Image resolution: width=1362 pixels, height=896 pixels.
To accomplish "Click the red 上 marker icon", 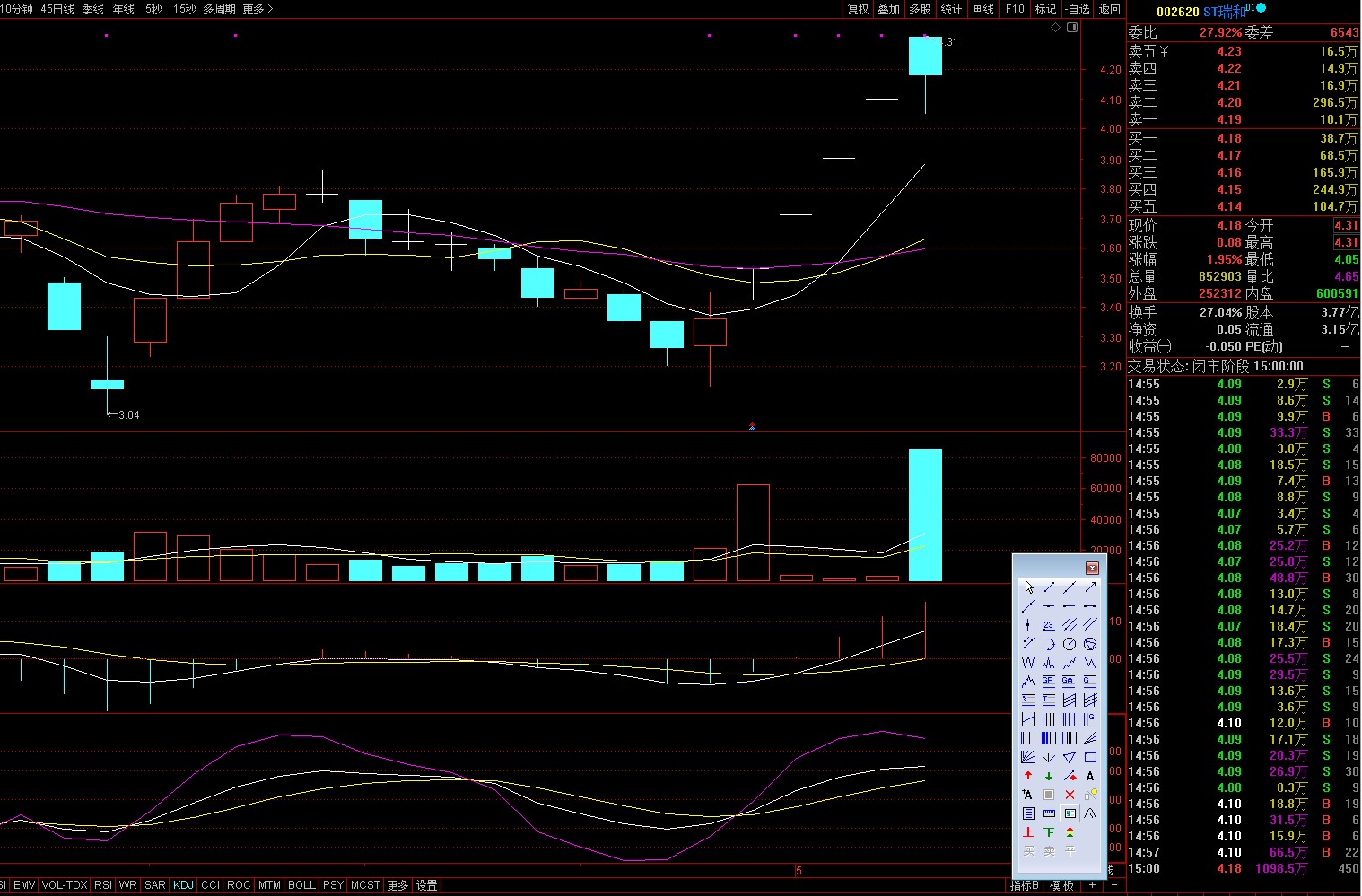I will (1028, 832).
